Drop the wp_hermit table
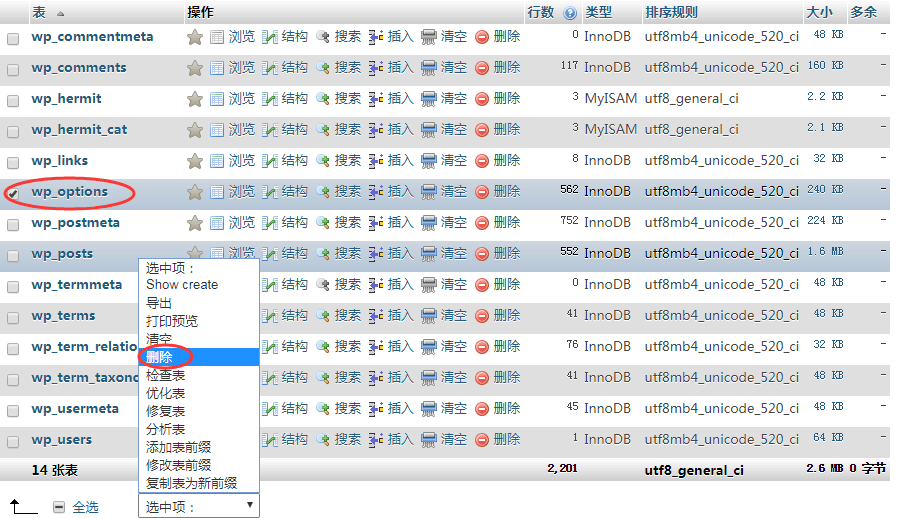The height and width of the screenshot is (518, 911). point(497,99)
